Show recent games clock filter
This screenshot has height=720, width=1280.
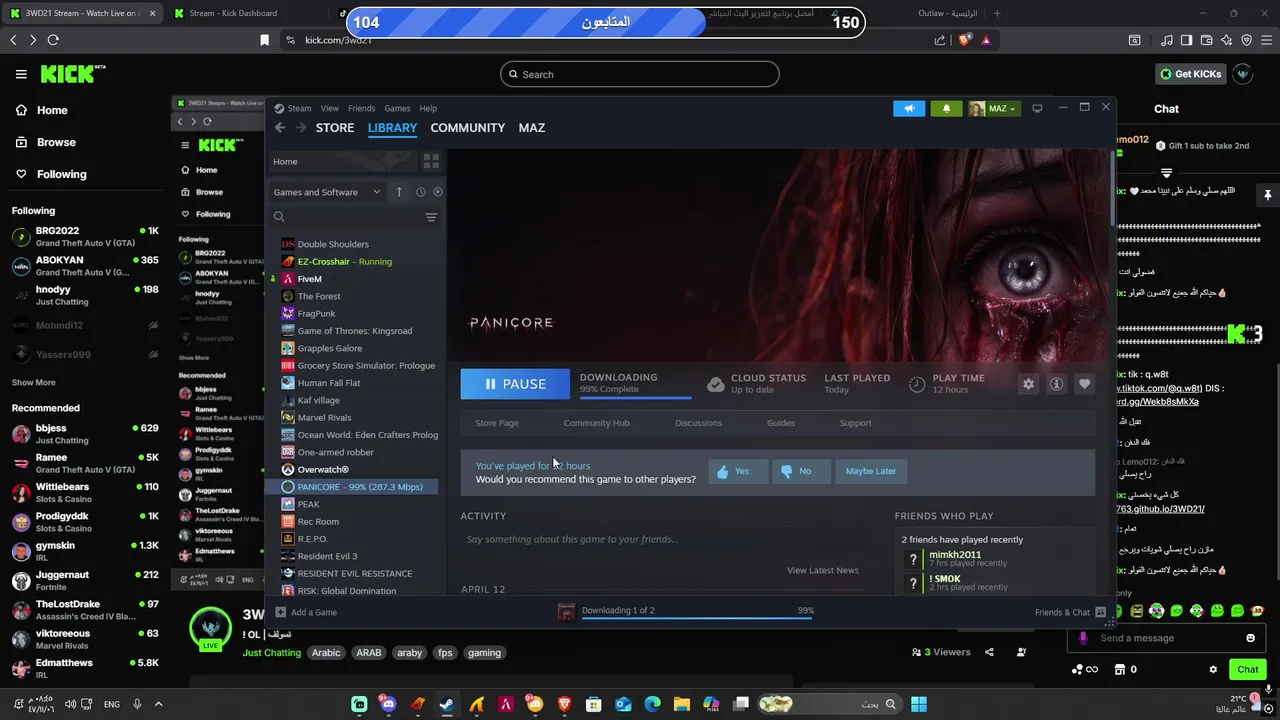pyautogui.click(x=420, y=192)
